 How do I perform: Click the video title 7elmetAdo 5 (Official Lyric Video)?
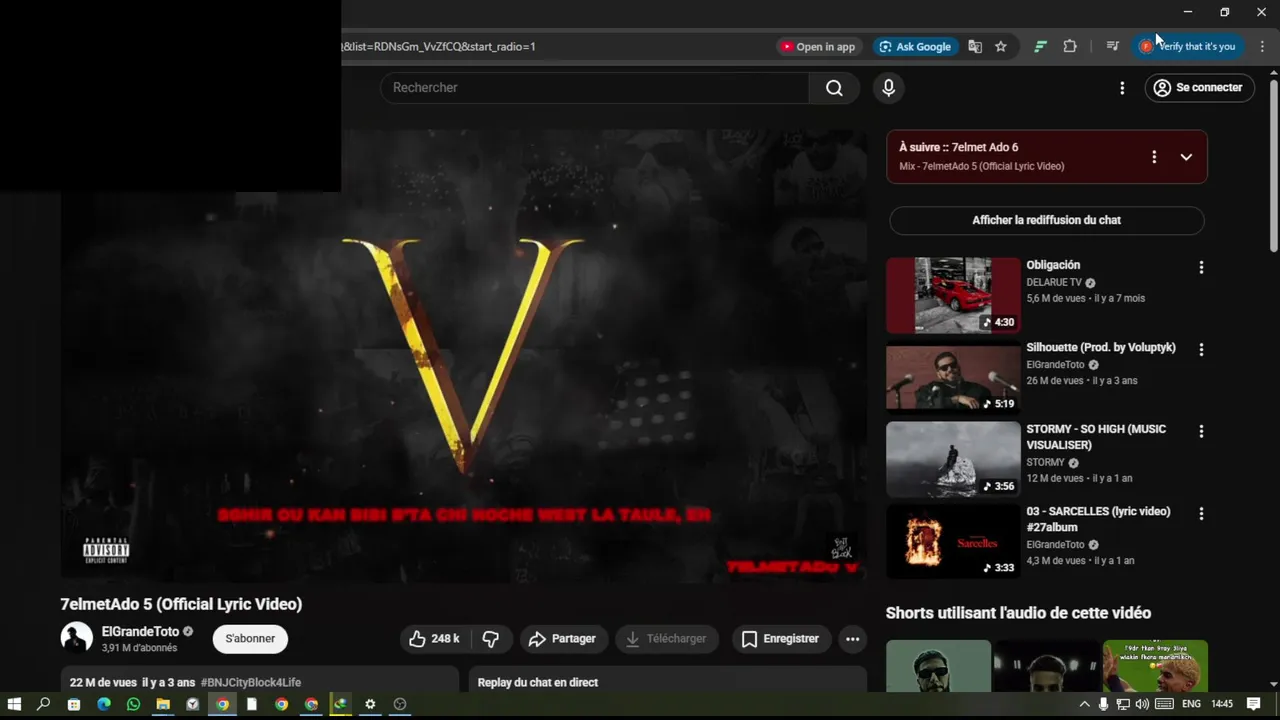tap(181, 604)
